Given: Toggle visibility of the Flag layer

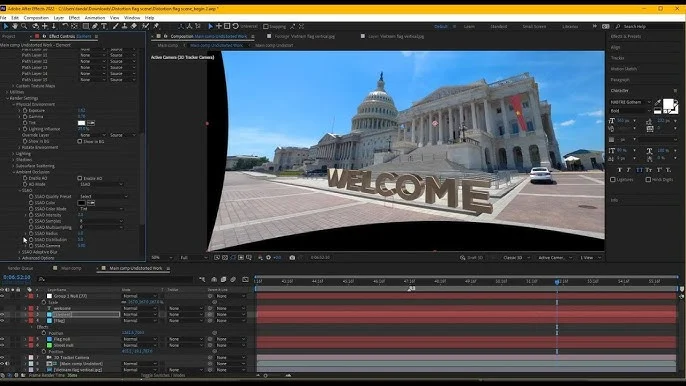Looking at the screenshot, I should point(2,321).
